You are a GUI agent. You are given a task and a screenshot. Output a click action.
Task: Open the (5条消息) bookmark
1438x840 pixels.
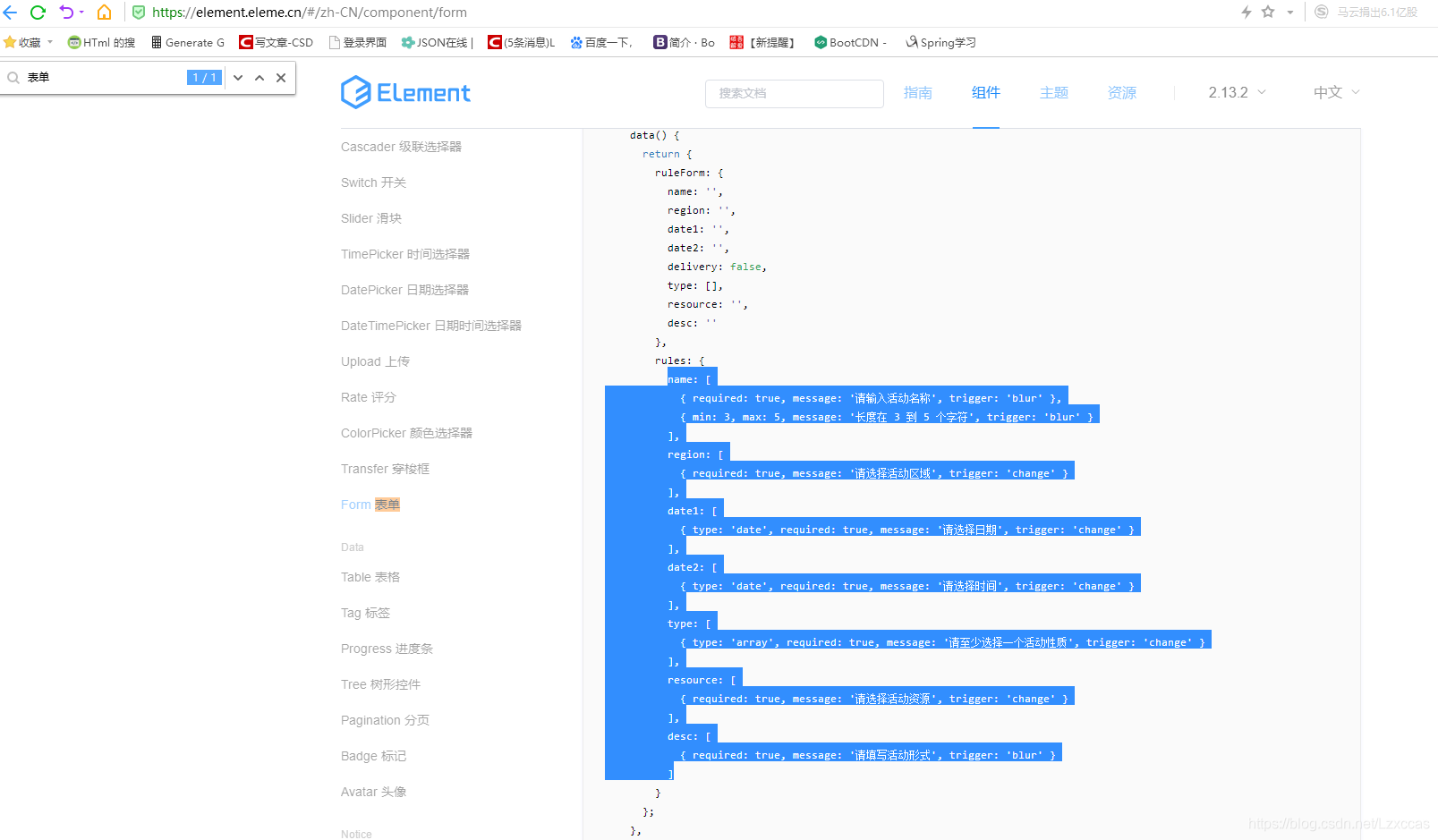(x=521, y=42)
